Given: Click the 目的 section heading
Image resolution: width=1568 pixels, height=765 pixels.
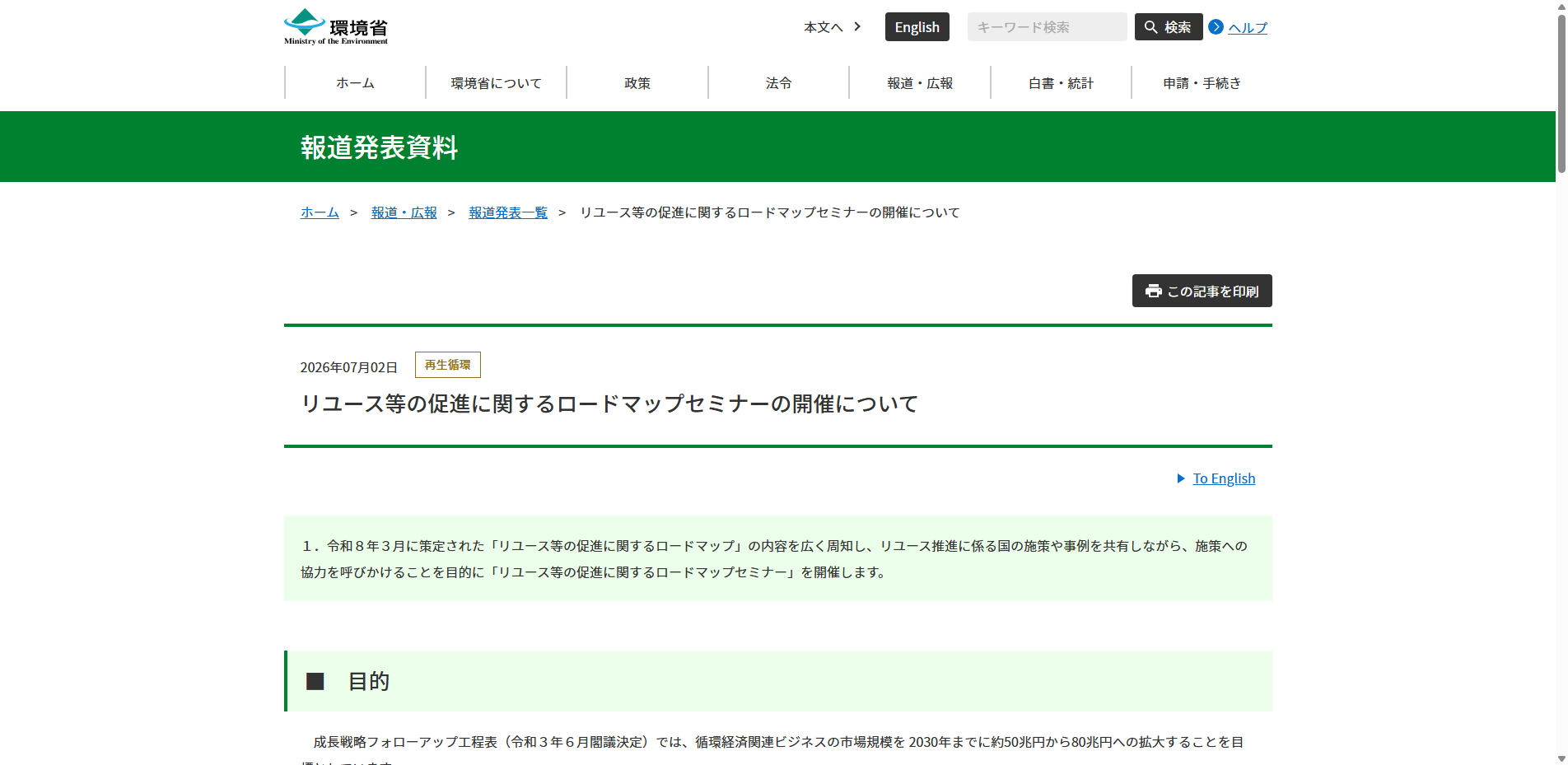Looking at the screenshot, I should click(368, 681).
